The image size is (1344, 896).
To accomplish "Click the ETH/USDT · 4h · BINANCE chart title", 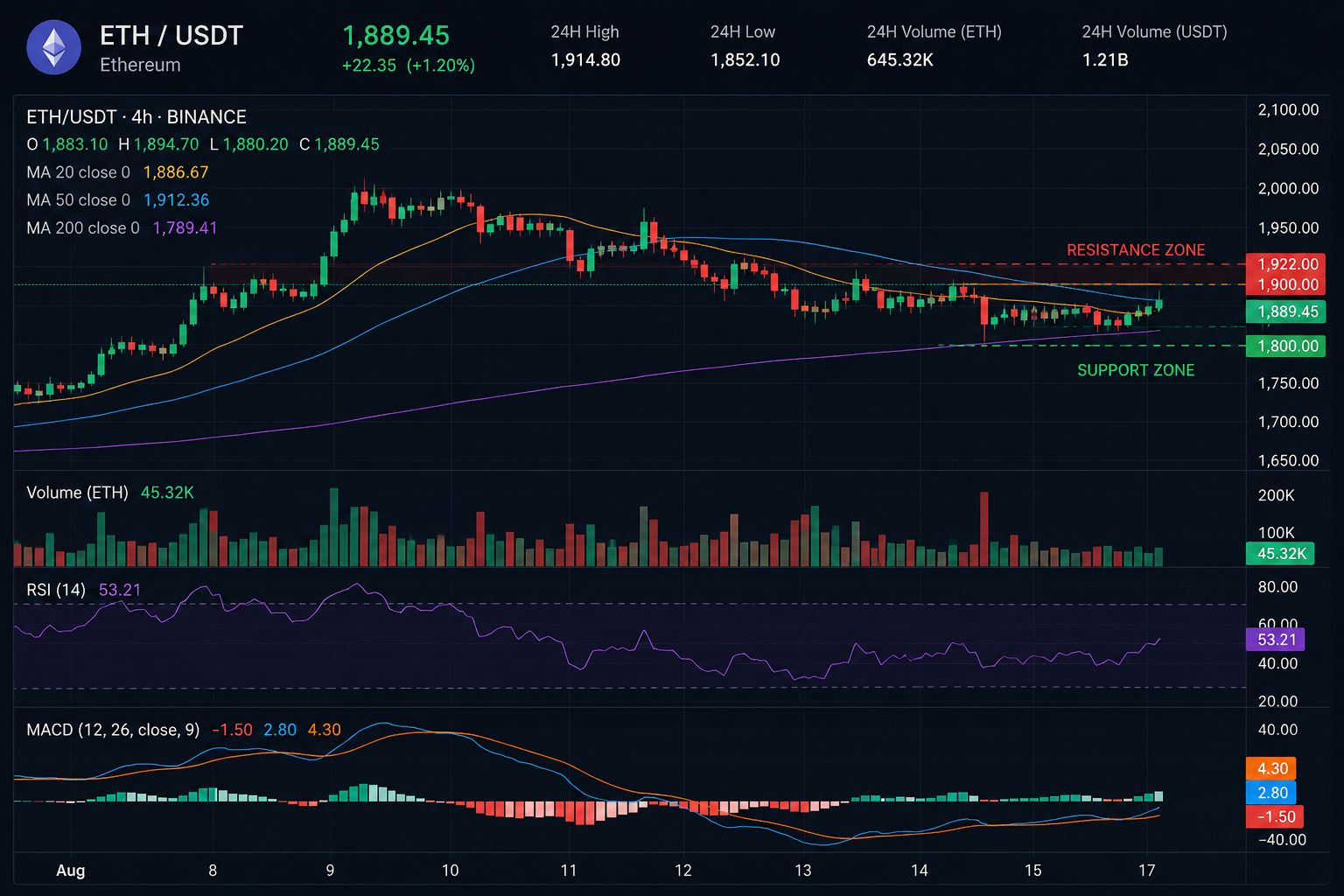I will pyautogui.click(x=136, y=116).
